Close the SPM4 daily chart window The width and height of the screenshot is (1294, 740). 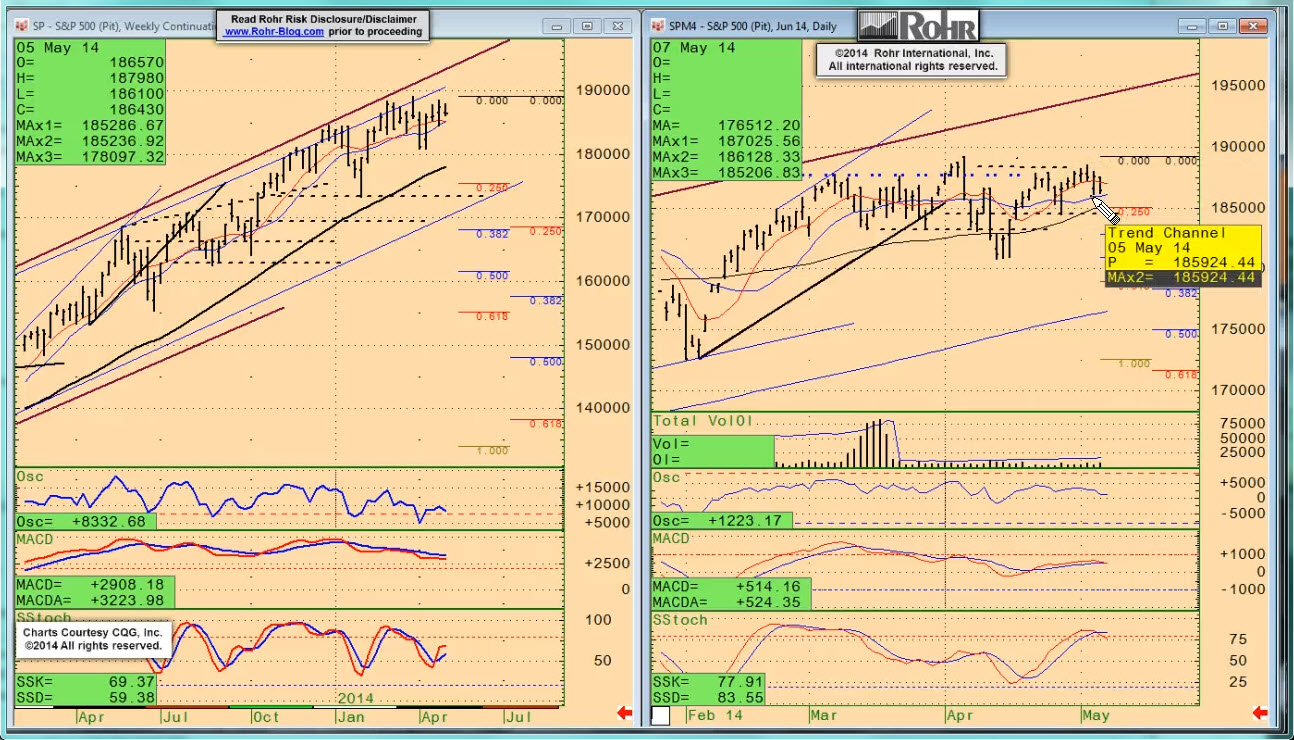(1252, 26)
